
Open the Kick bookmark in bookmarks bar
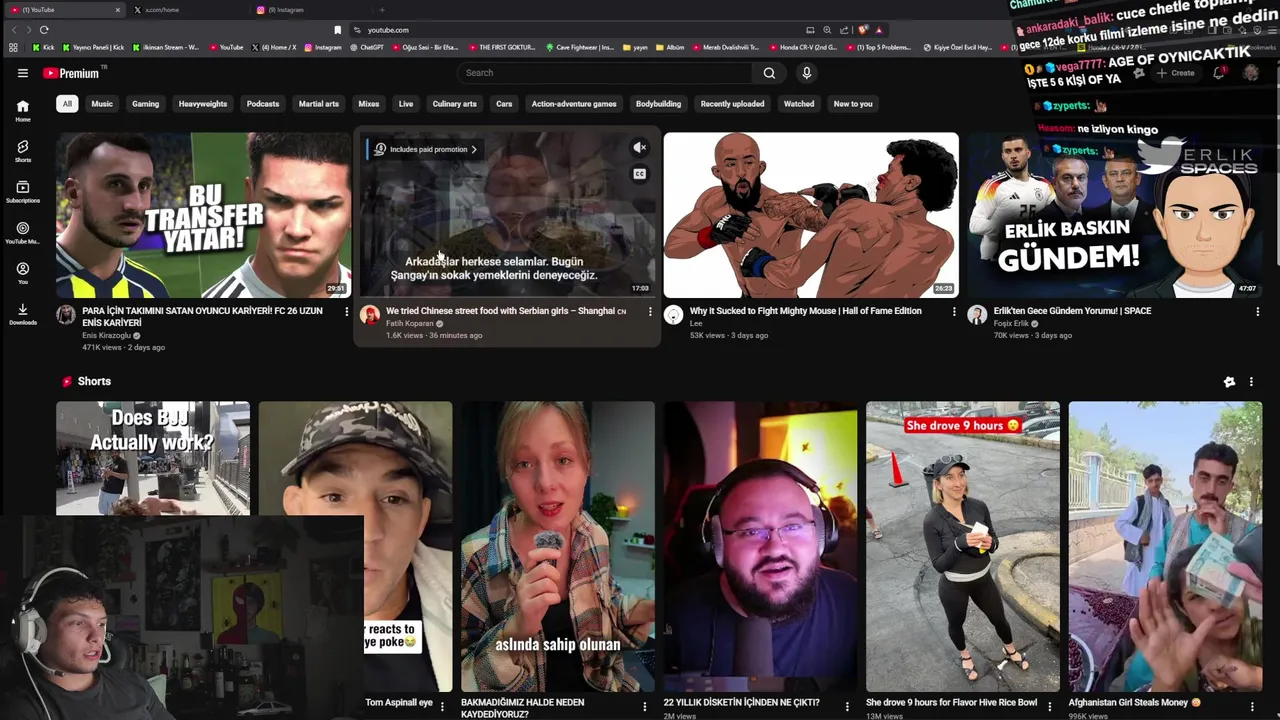(x=44, y=47)
